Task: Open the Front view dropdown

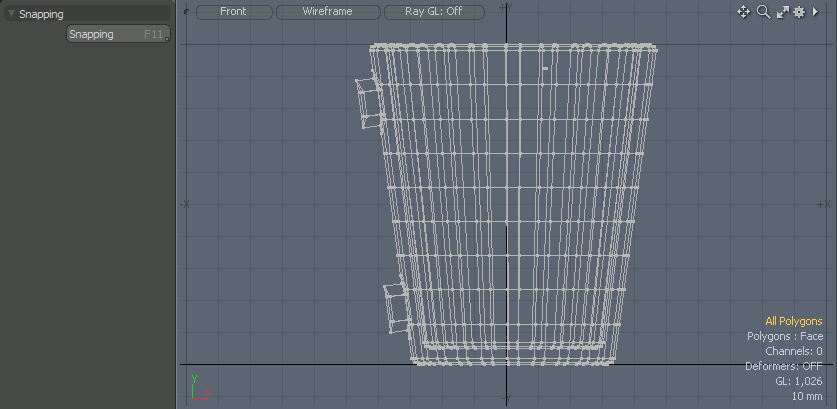Action: [233, 12]
